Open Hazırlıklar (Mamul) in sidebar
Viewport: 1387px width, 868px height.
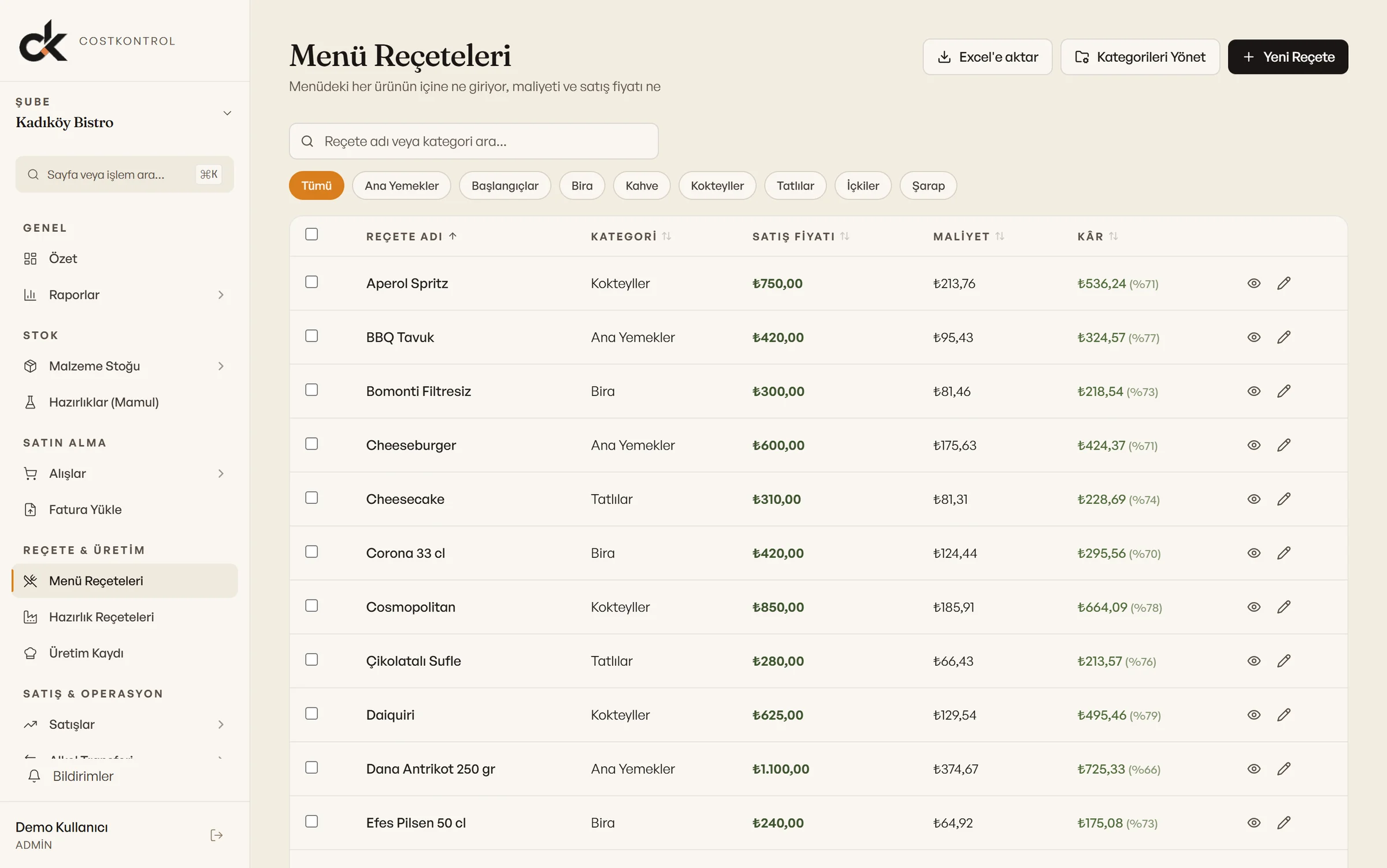coord(124,402)
